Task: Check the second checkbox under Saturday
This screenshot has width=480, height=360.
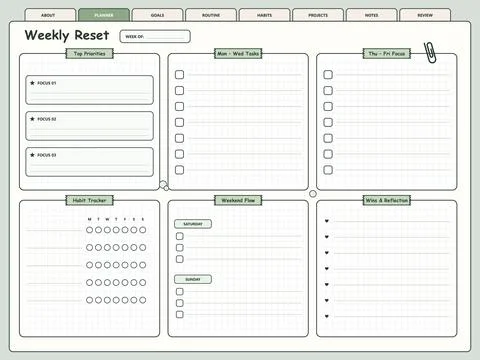Action: 180,247
